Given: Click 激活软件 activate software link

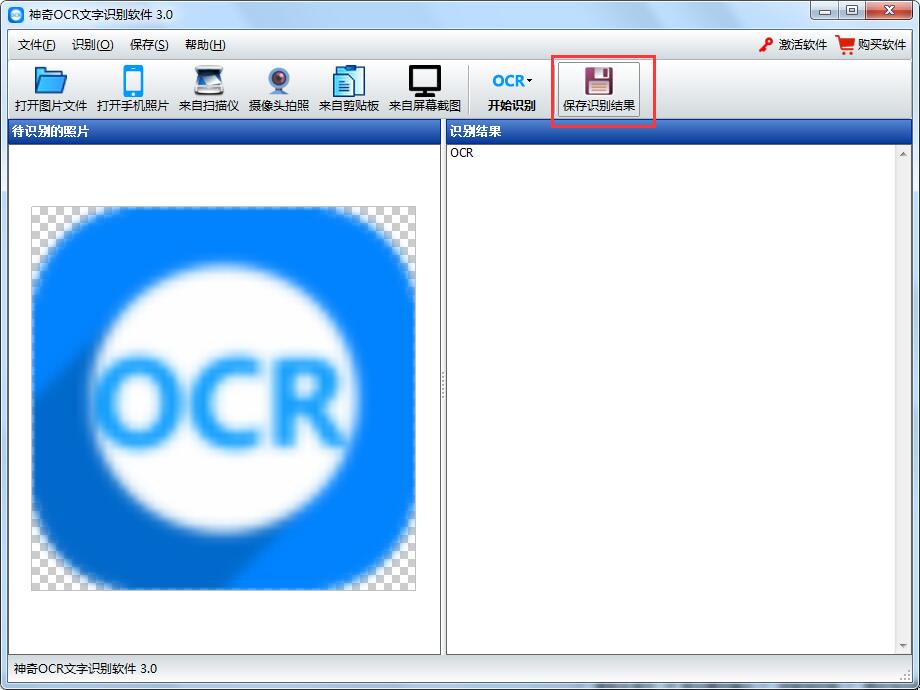Looking at the screenshot, I should tap(802, 45).
